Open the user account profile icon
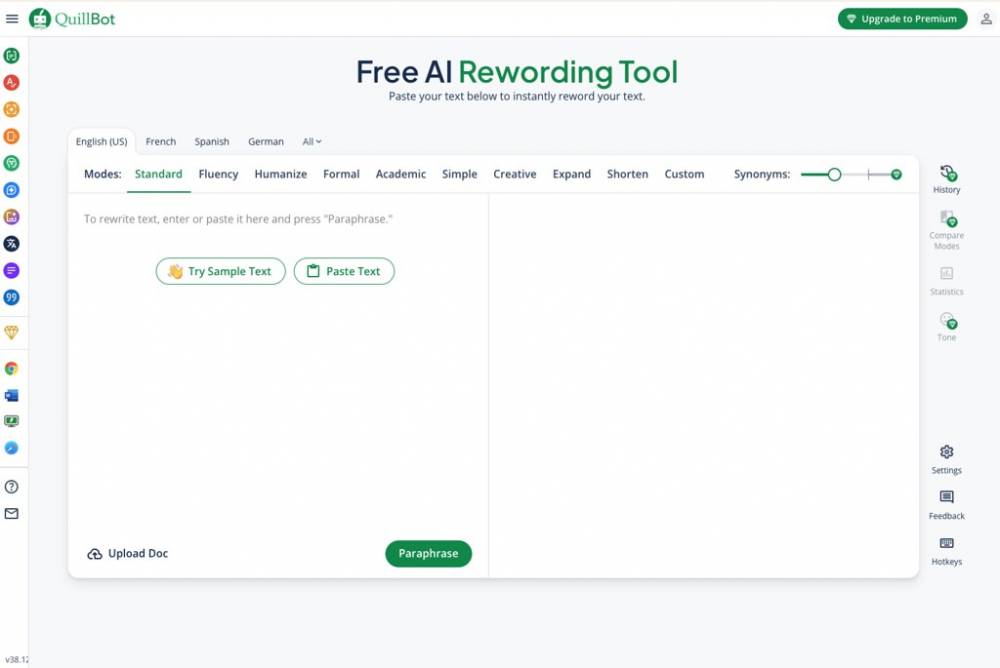 click(x=986, y=18)
